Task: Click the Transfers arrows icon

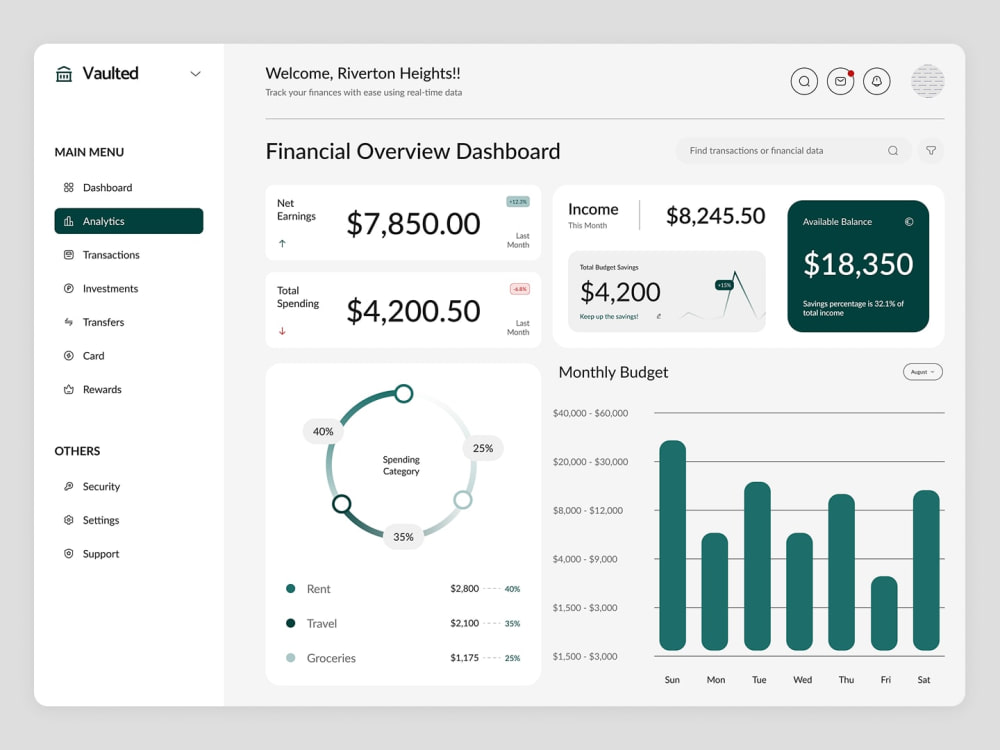Action: [68, 322]
